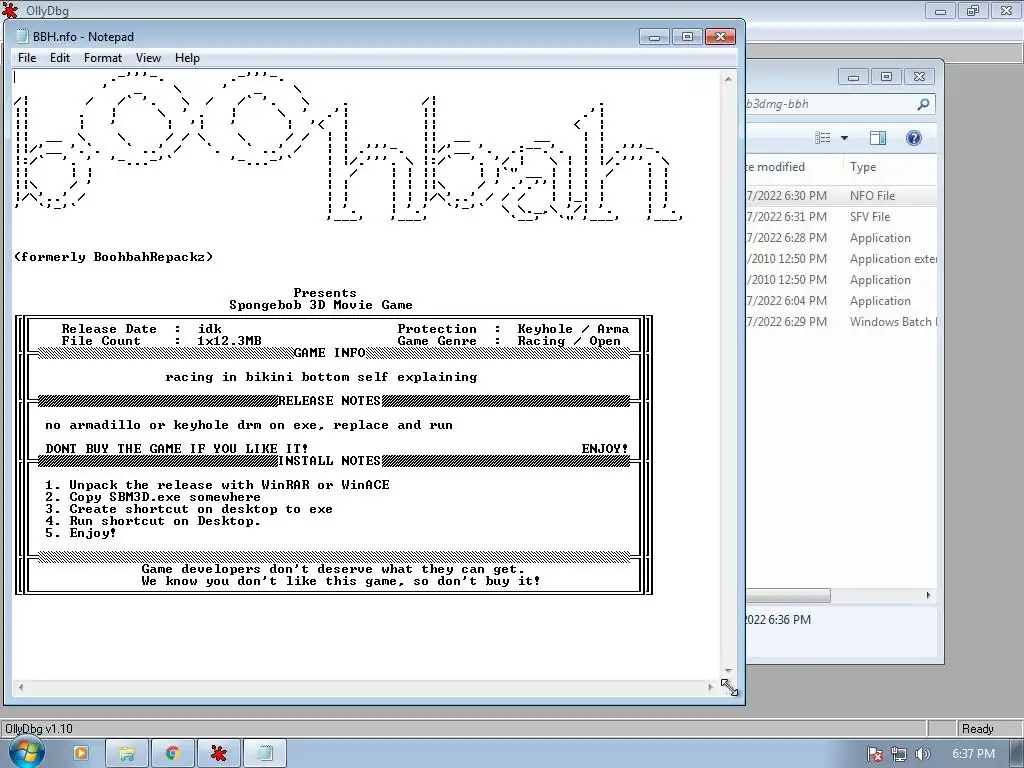1024x768 pixels.
Task: Click the Show desktop button on taskbar
Action: 1016,754
